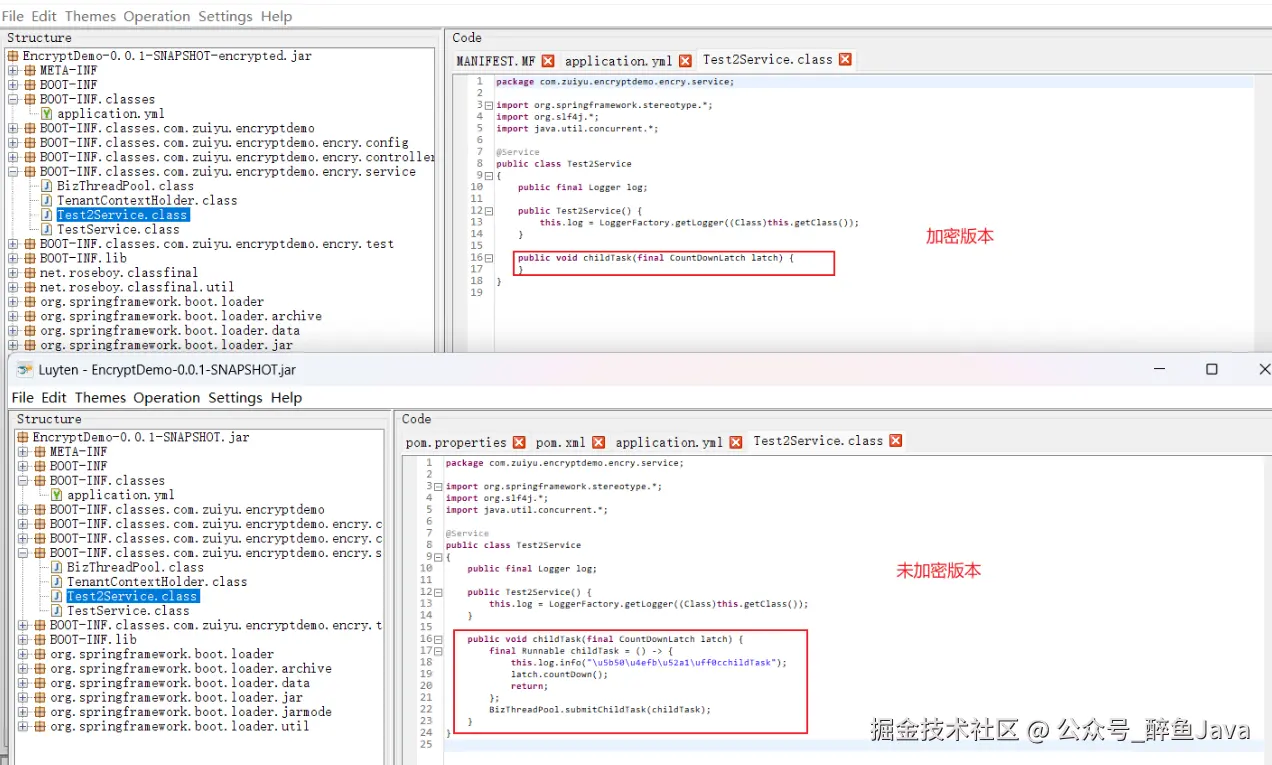The image size is (1272, 765).
Task: Collapse class body fold on line 9, encrypted code
Action: (489, 175)
